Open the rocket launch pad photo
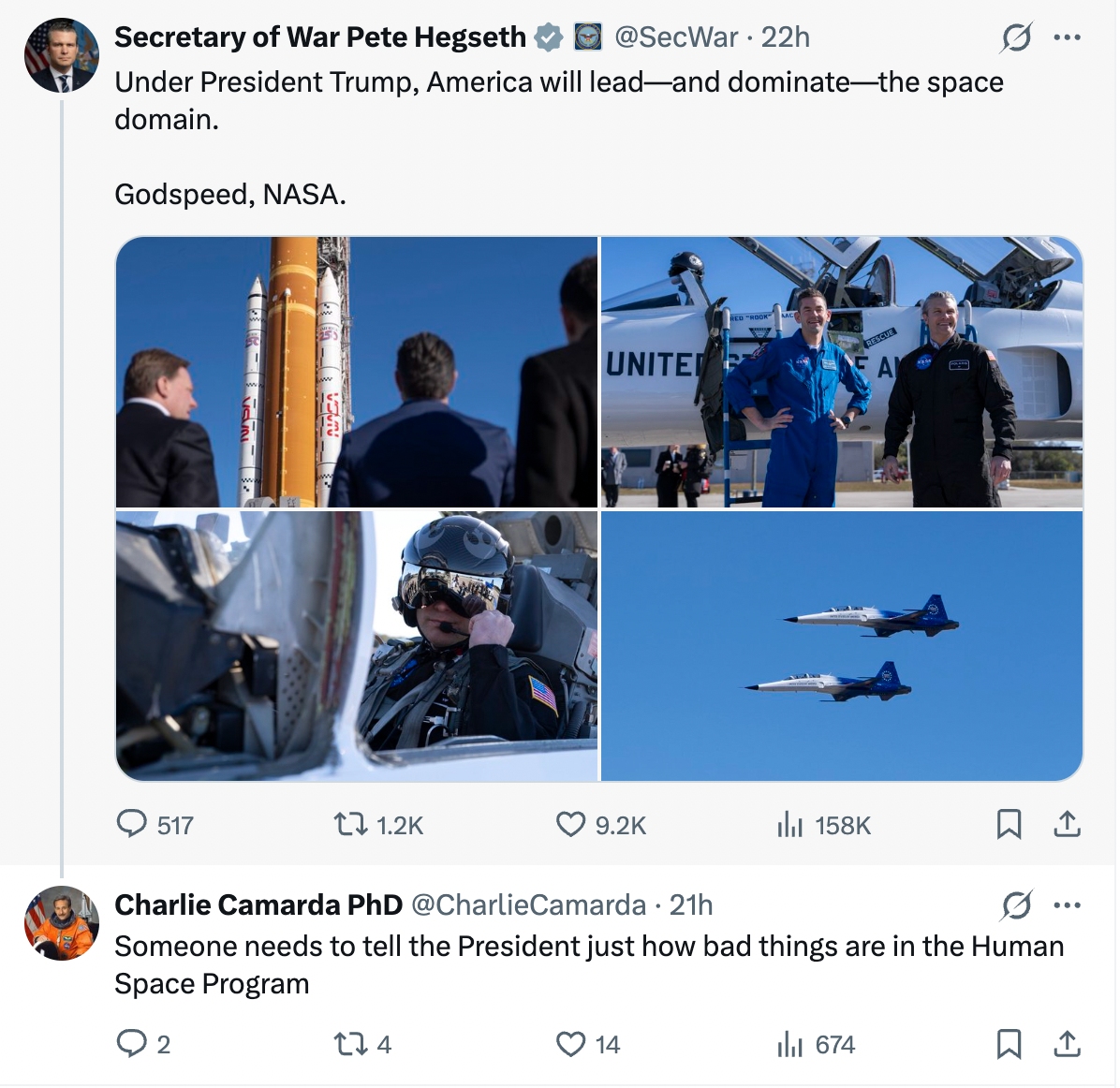This screenshot has width=1120, height=1088. coord(357,372)
